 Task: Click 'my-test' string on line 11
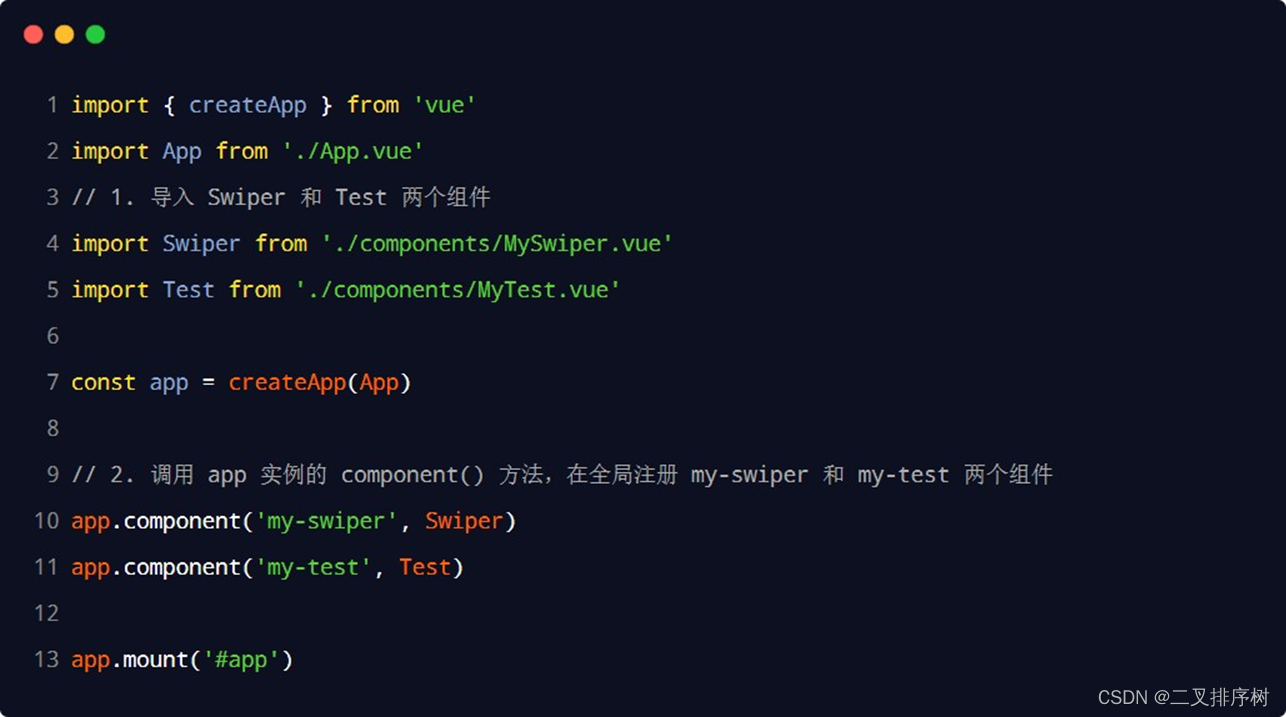(314, 567)
